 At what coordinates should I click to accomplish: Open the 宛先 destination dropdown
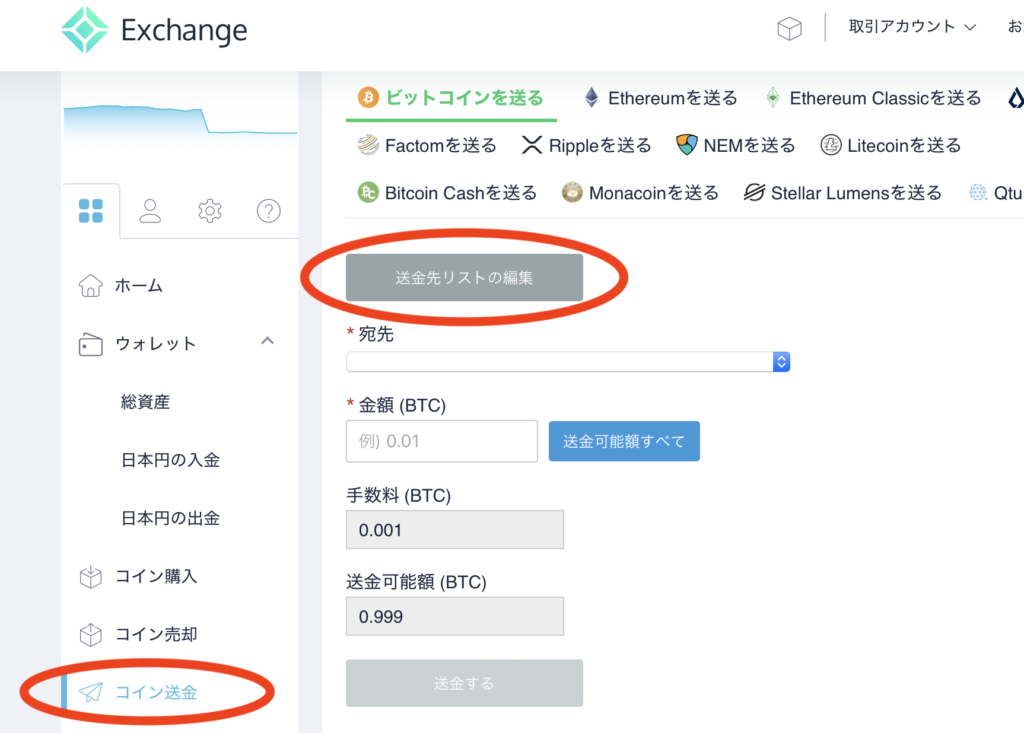pyautogui.click(x=568, y=362)
